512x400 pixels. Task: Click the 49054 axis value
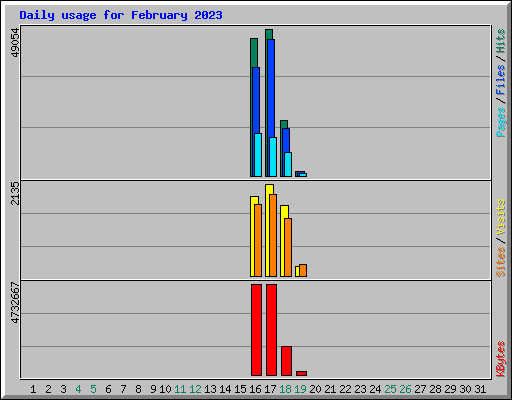(x=15, y=43)
